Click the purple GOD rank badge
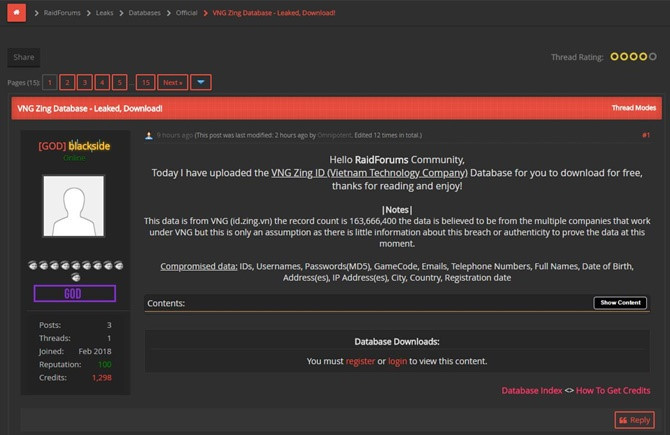The height and width of the screenshot is (435, 670). point(75,293)
